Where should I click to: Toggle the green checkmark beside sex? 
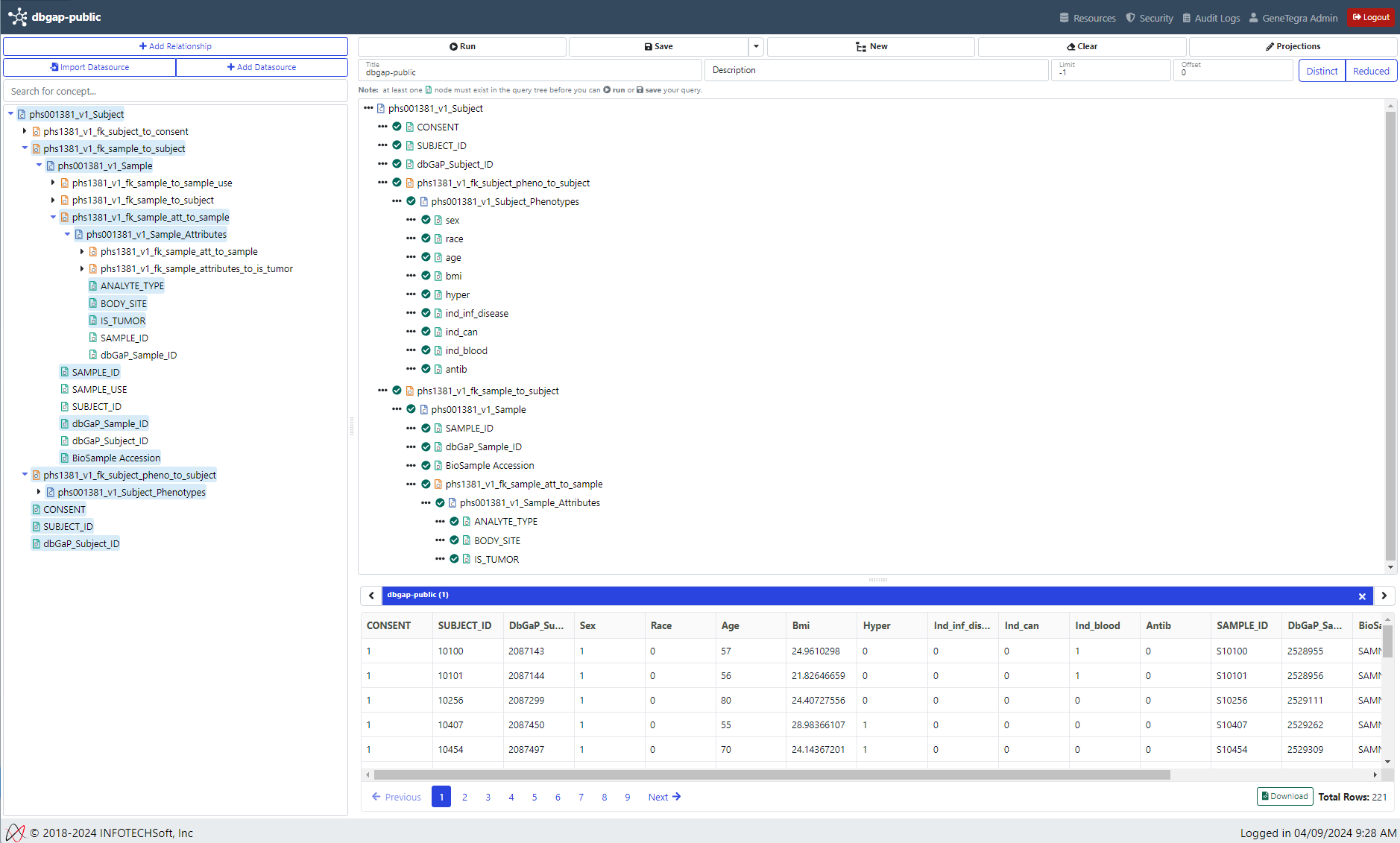(426, 220)
